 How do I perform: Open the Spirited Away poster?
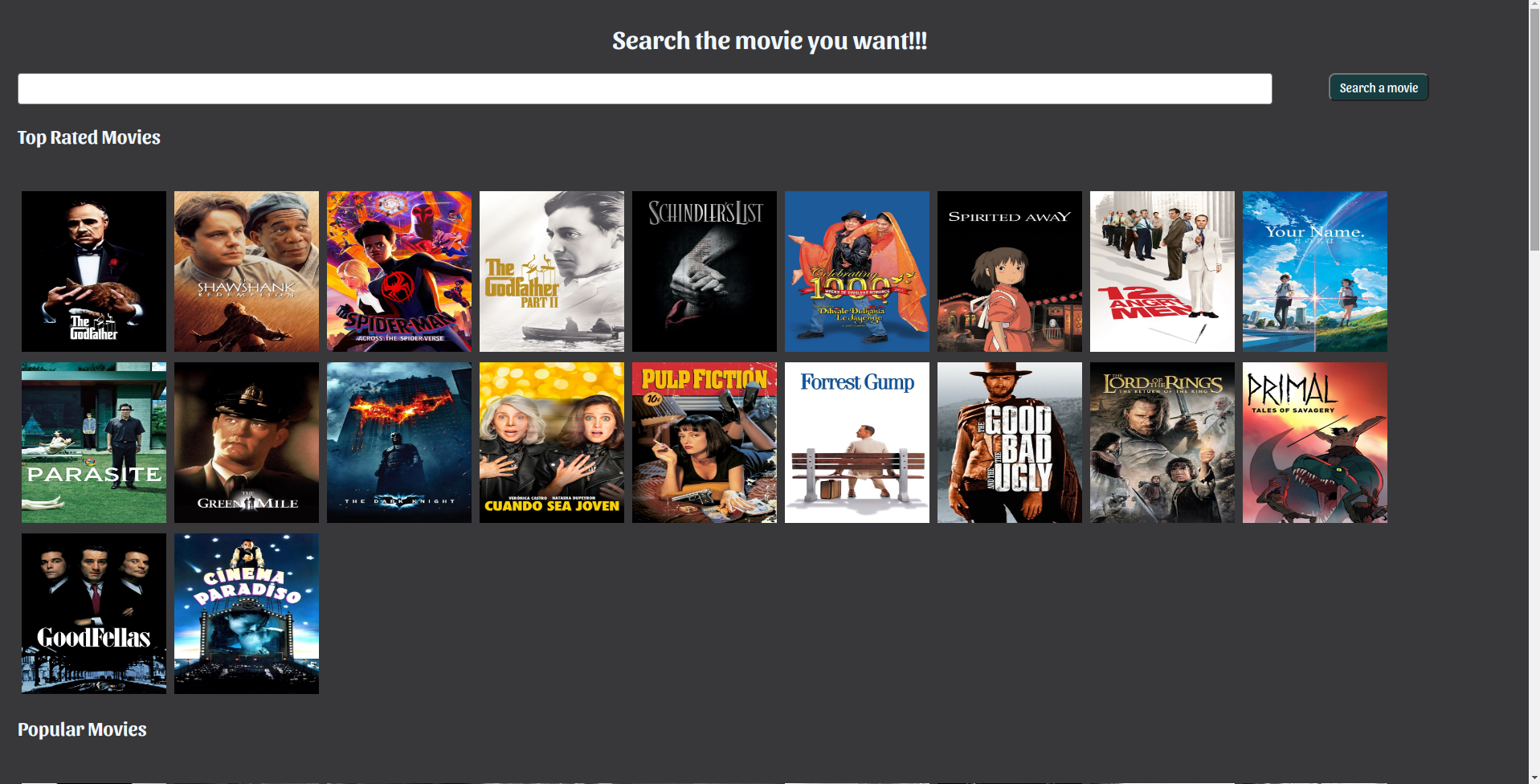click(x=1010, y=272)
